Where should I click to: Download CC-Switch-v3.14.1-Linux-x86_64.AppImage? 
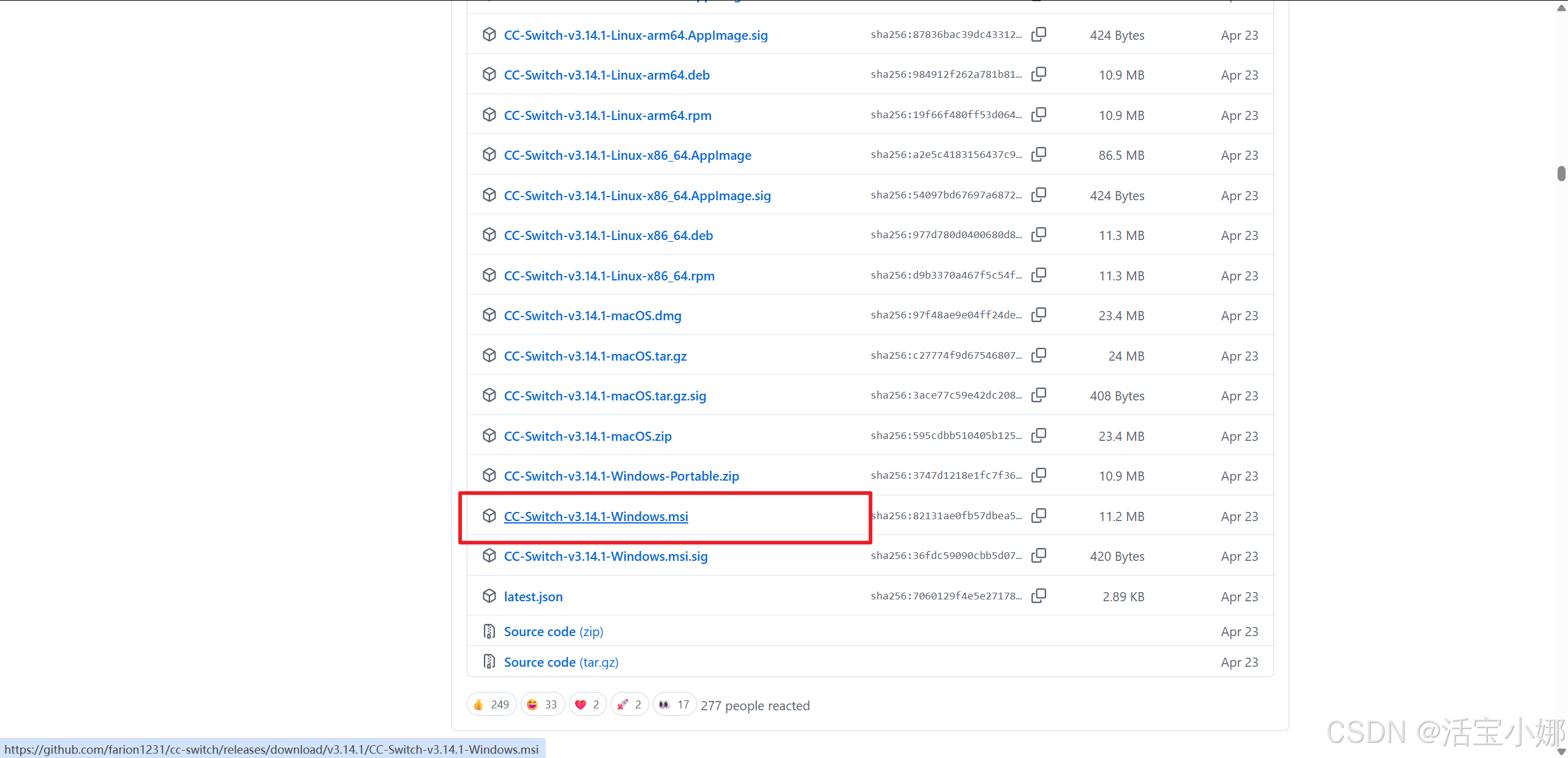click(x=628, y=156)
